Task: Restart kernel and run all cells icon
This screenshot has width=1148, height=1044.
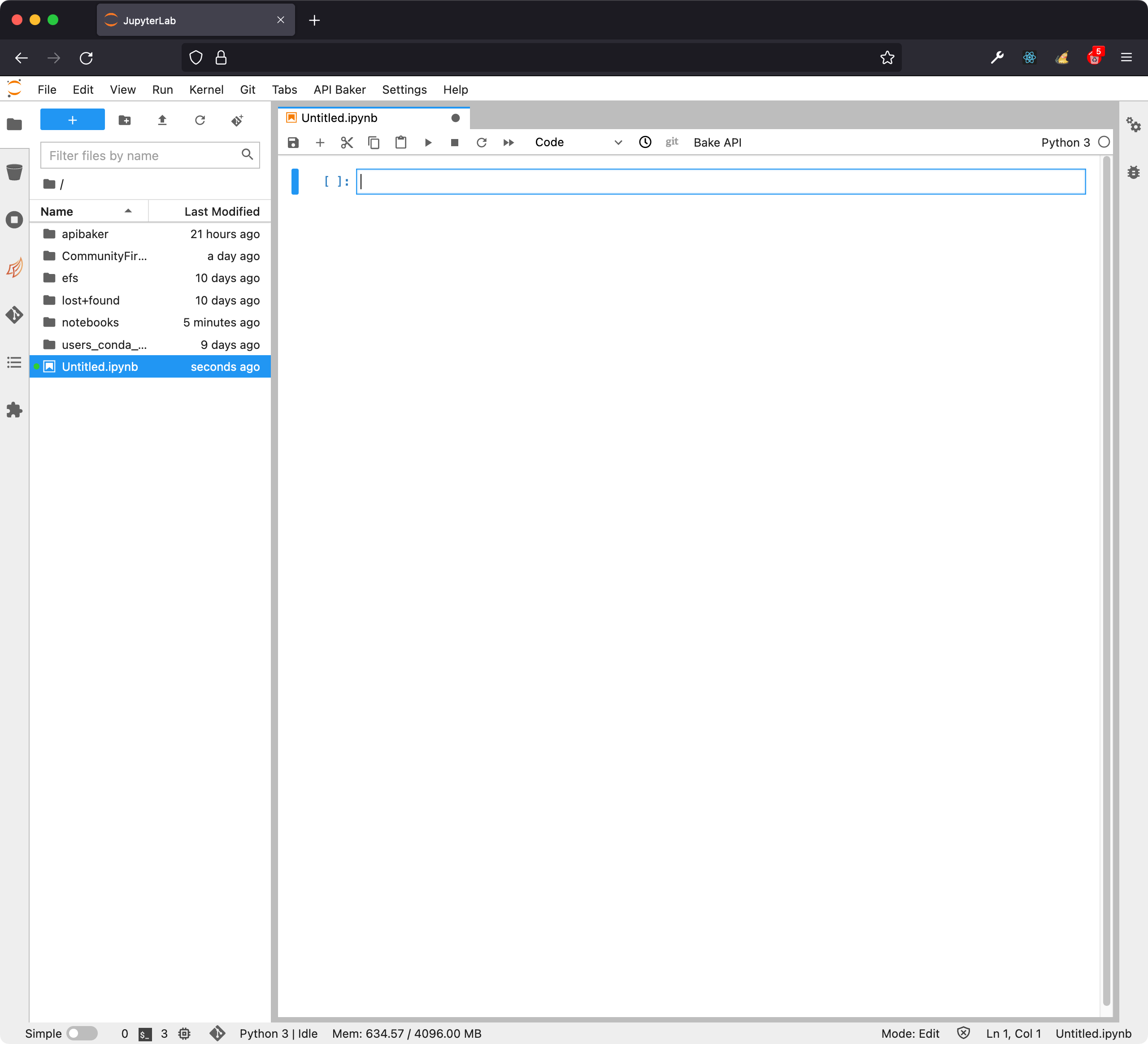Action: click(509, 143)
